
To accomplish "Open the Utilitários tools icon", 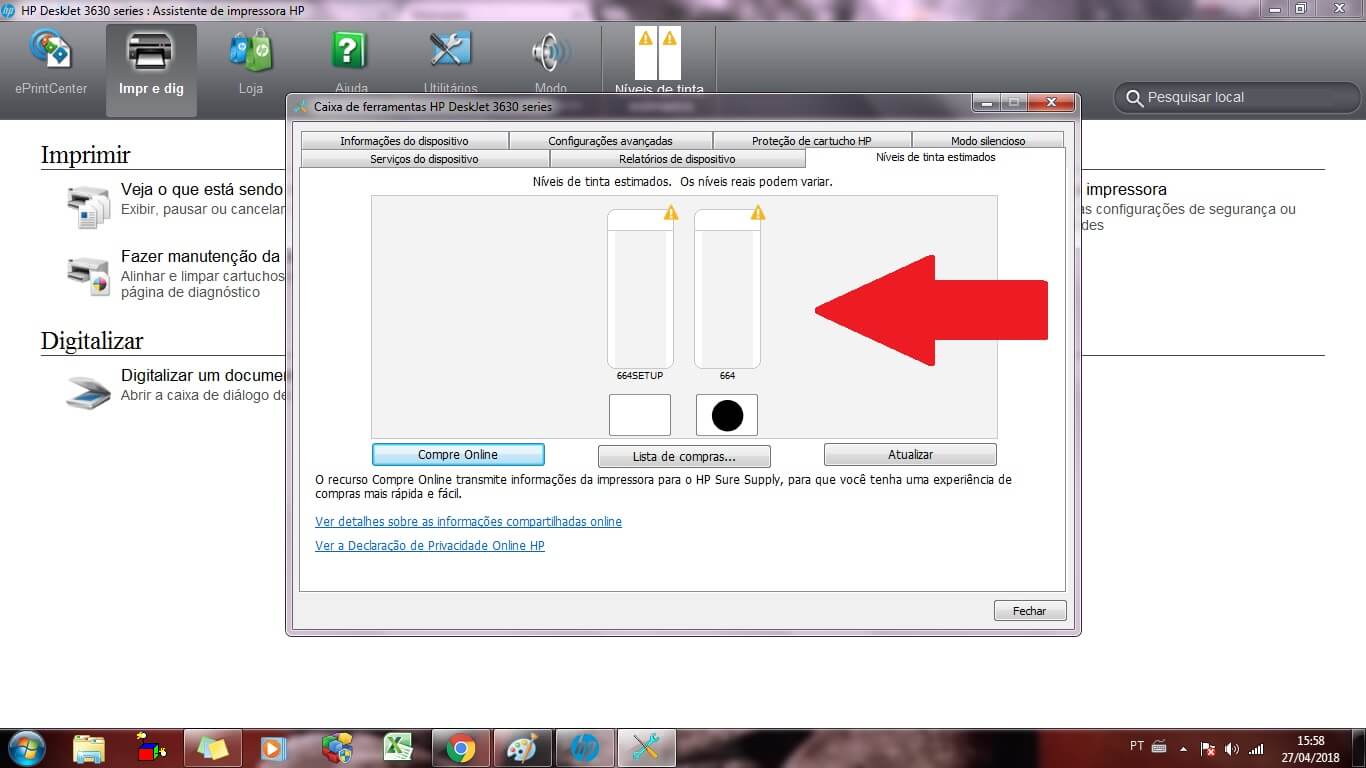I will point(450,52).
